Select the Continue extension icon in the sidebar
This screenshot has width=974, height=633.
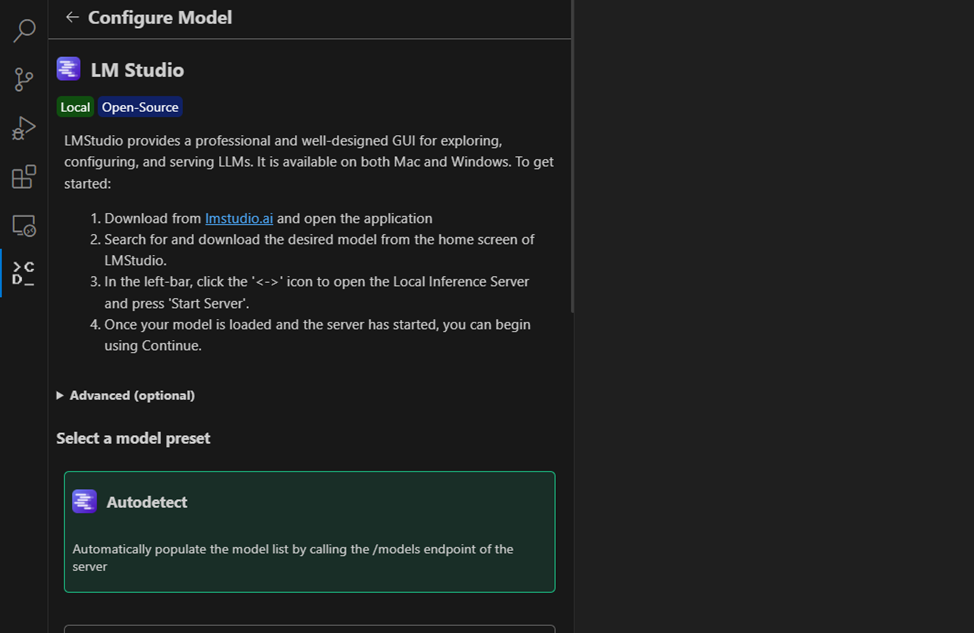[x=23, y=272]
